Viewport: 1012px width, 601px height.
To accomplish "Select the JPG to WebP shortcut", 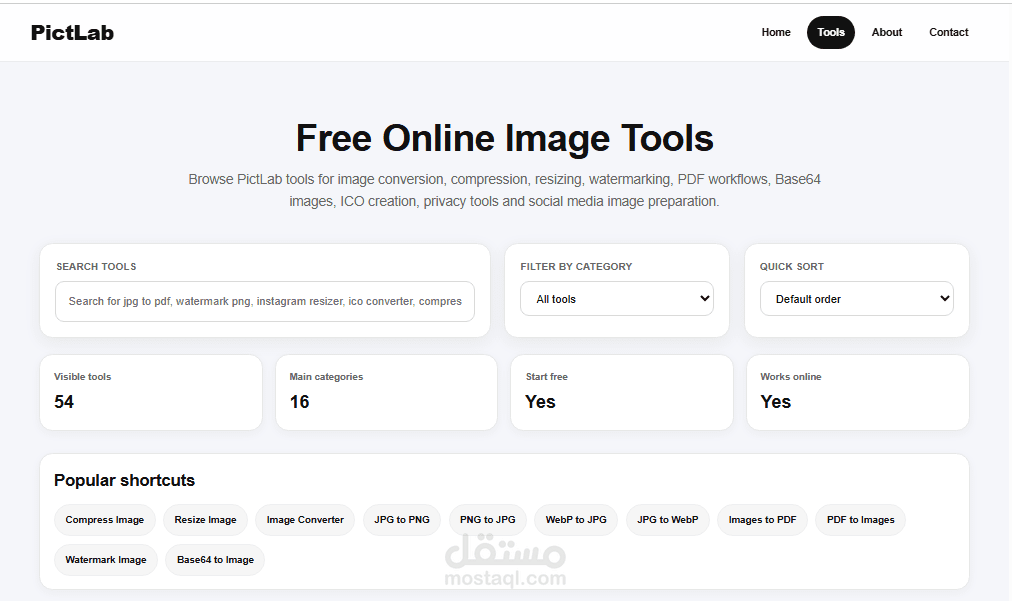I will pos(667,520).
